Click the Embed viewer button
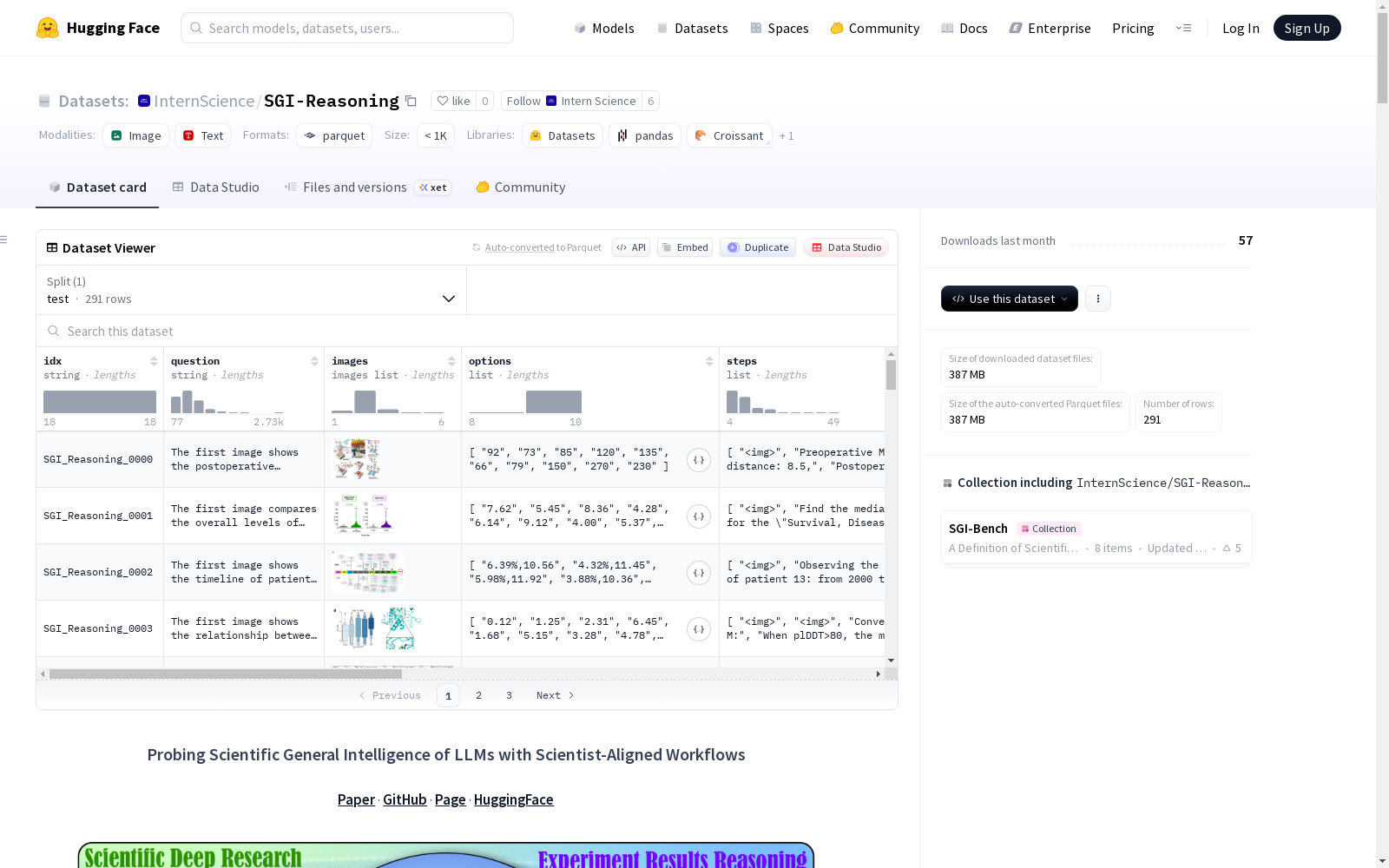1389x868 pixels. point(685,247)
